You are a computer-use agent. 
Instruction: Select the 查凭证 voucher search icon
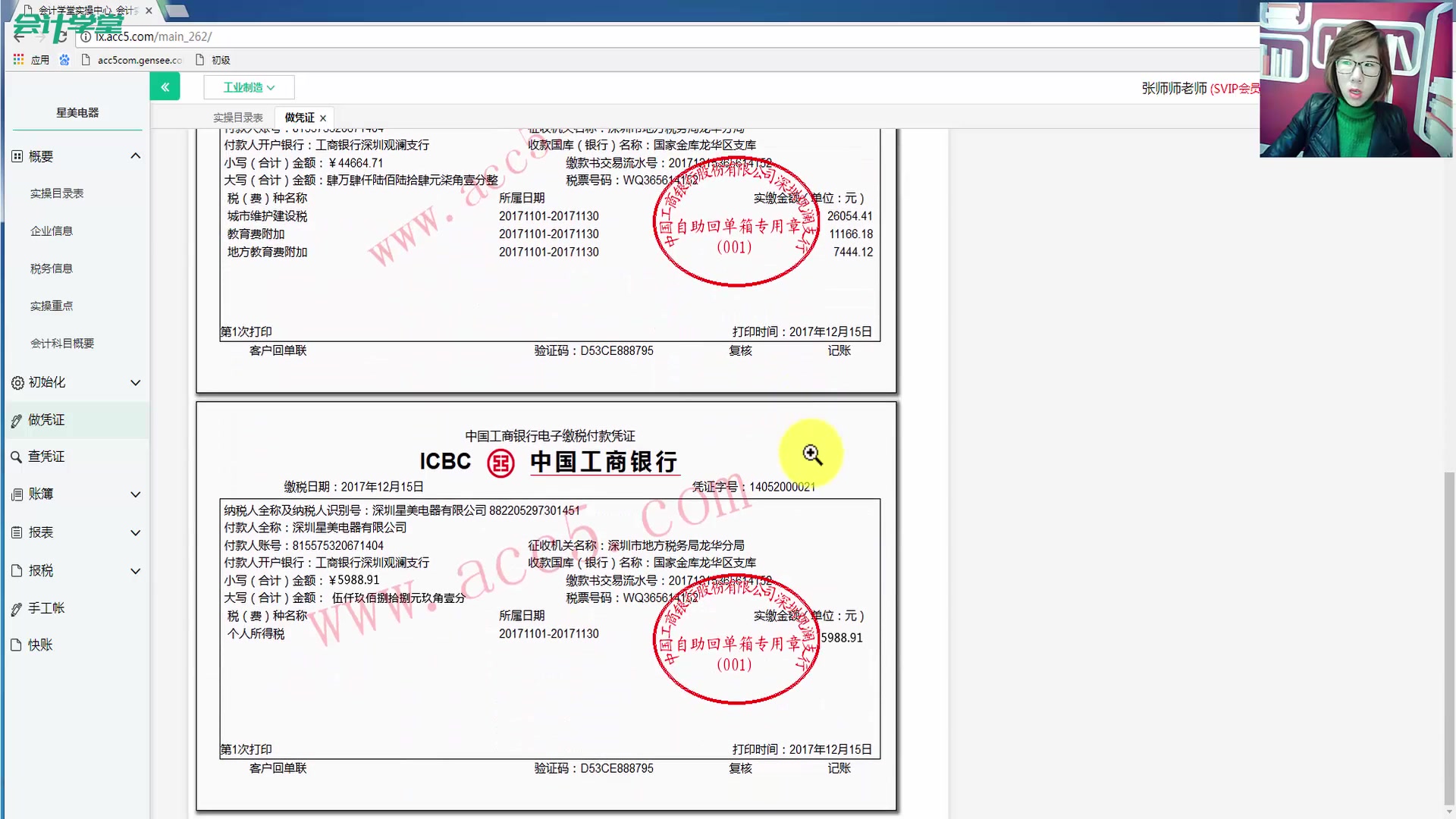tap(17, 456)
